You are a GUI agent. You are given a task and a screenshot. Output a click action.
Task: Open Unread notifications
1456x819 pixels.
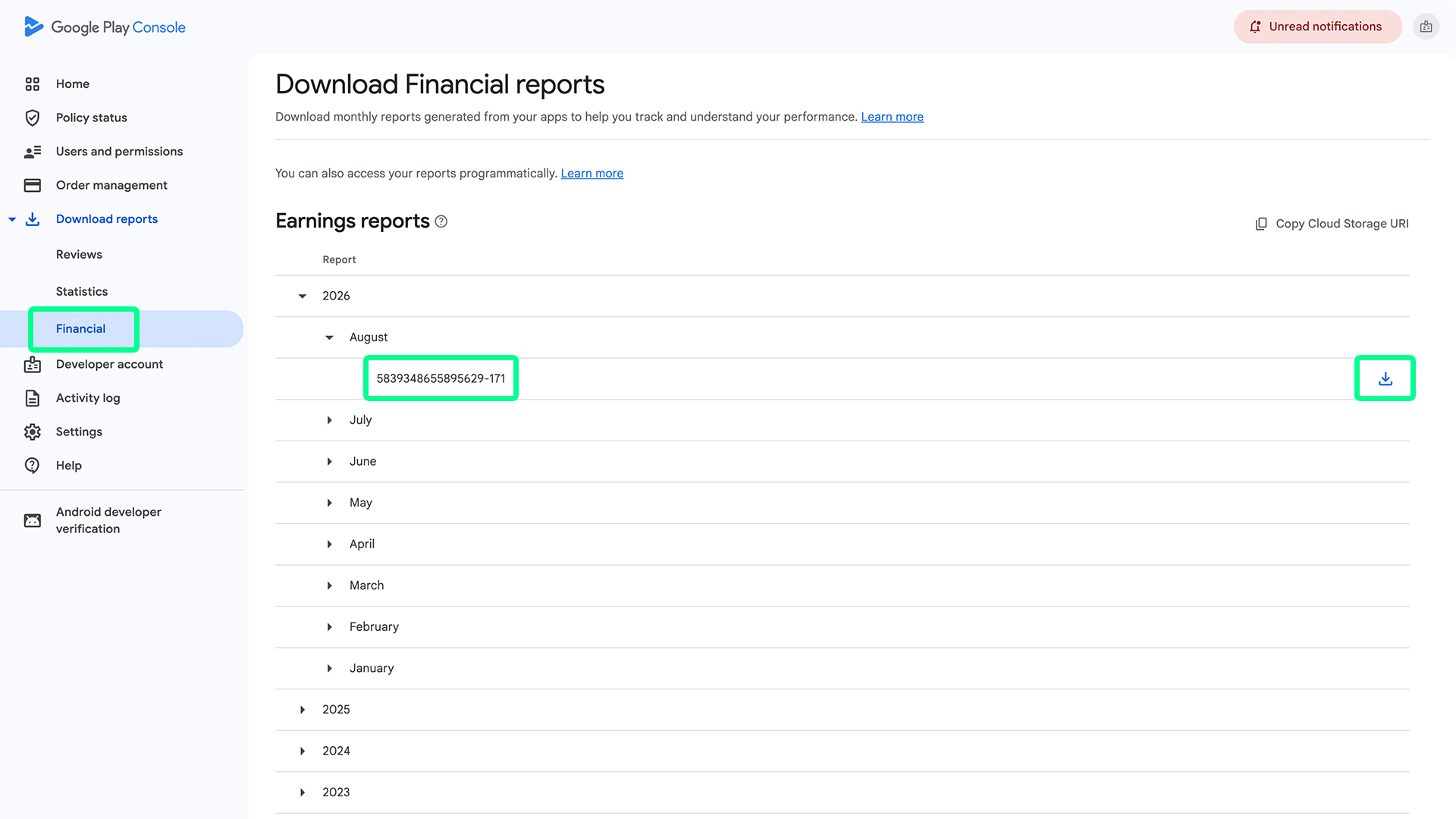pyautogui.click(x=1317, y=27)
